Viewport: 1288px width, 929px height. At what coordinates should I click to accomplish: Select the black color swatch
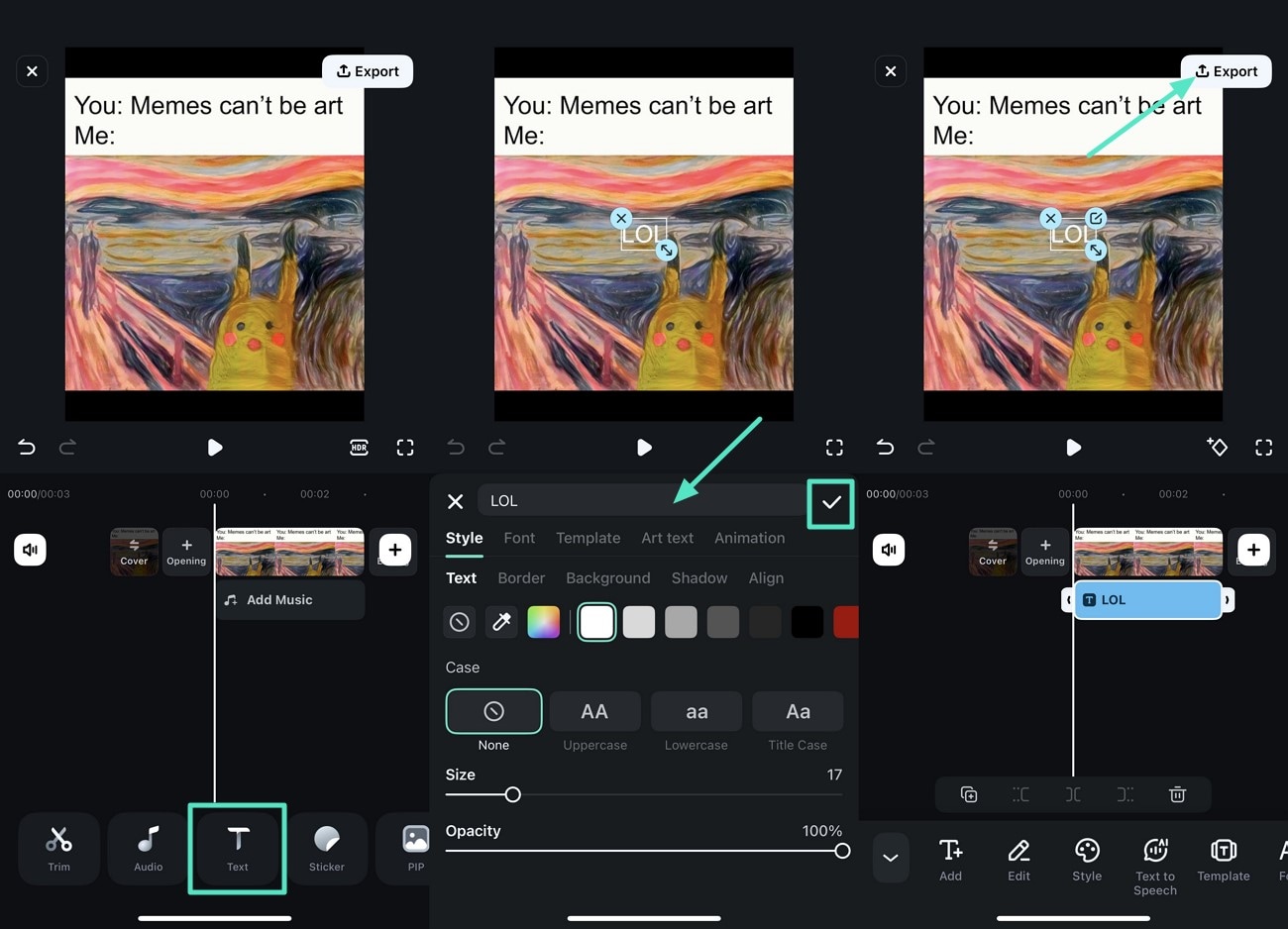tap(807, 622)
